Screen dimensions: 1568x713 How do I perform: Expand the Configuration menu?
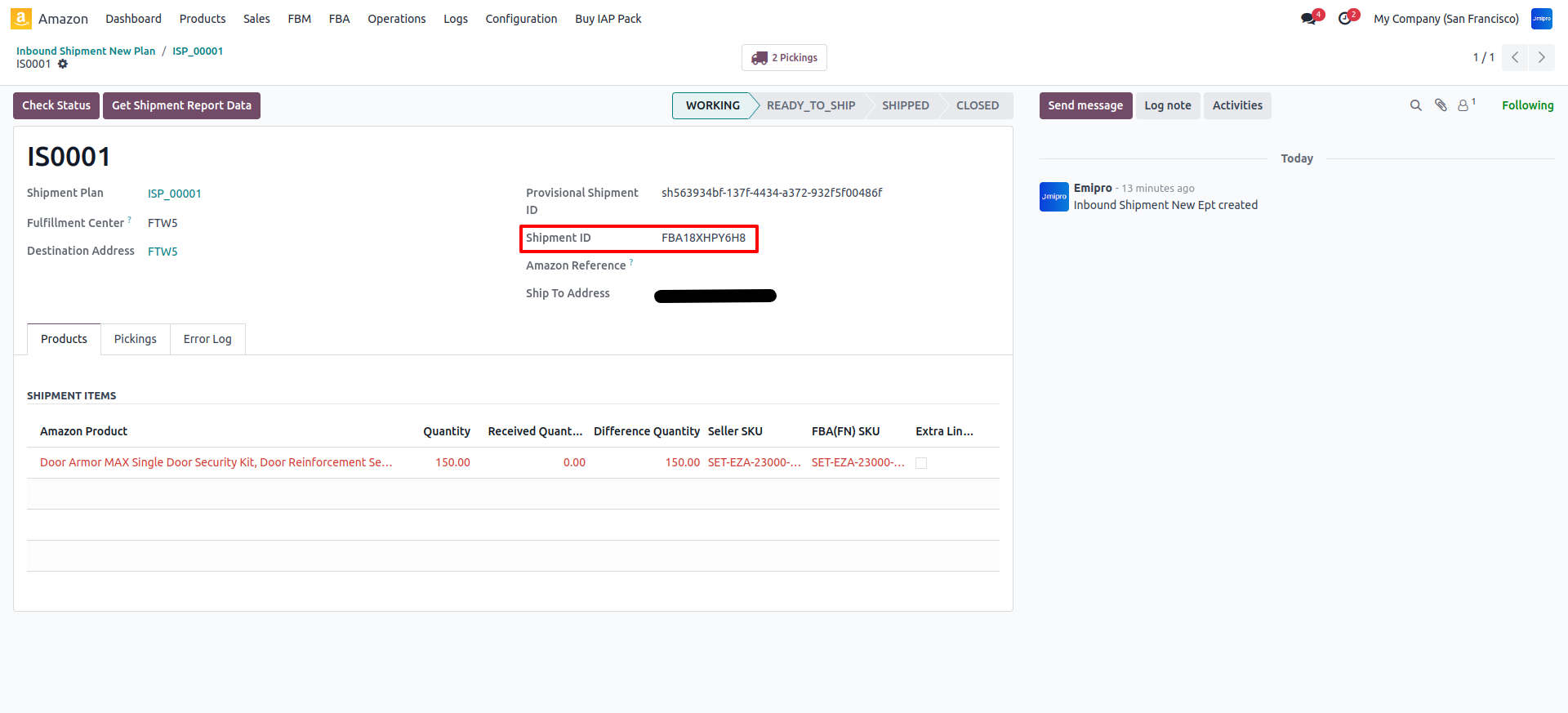tap(521, 19)
